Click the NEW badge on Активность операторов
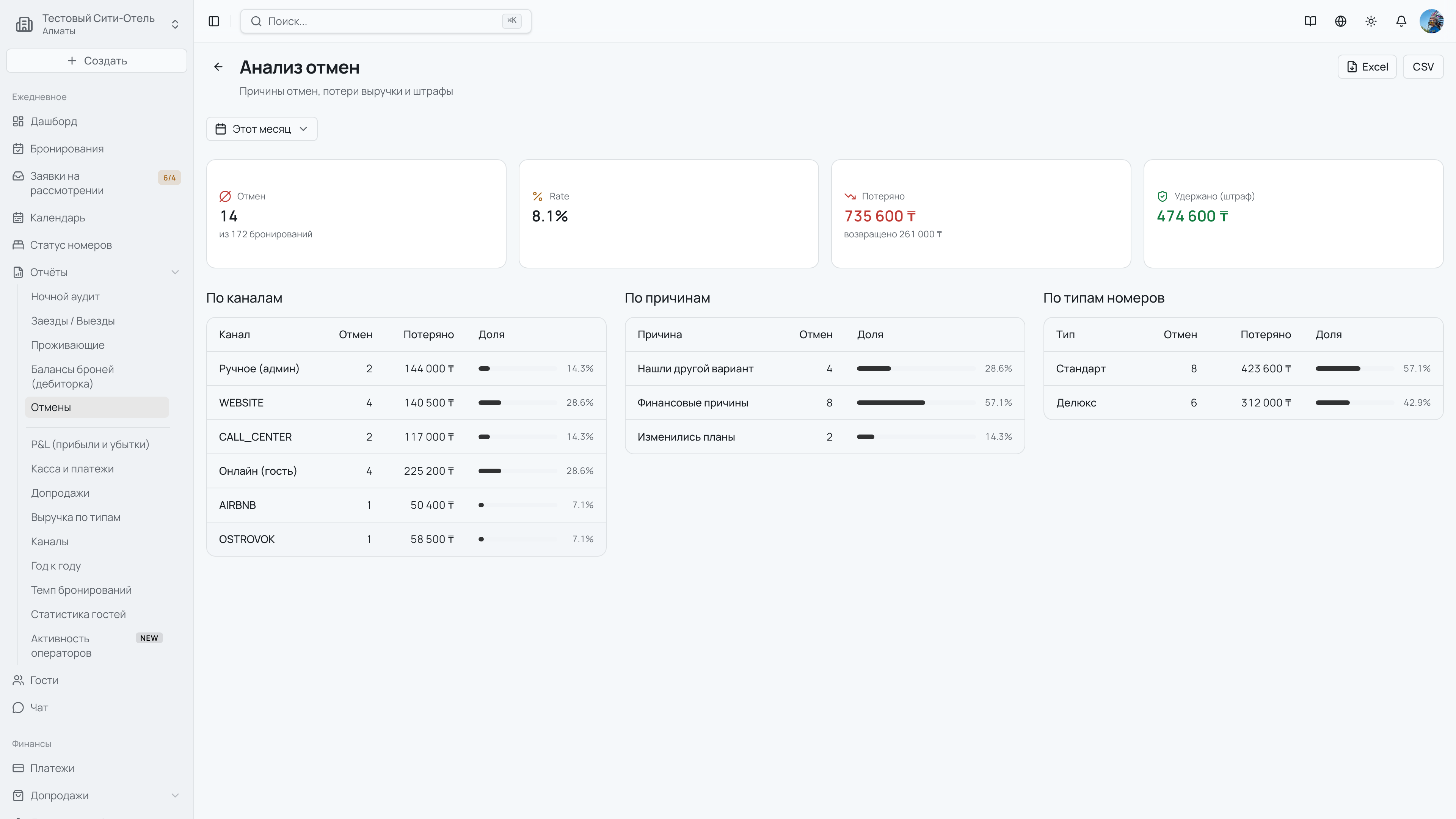The height and width of the screenshot is (819, 1456). pyautogui.click(x=149, y=637)
